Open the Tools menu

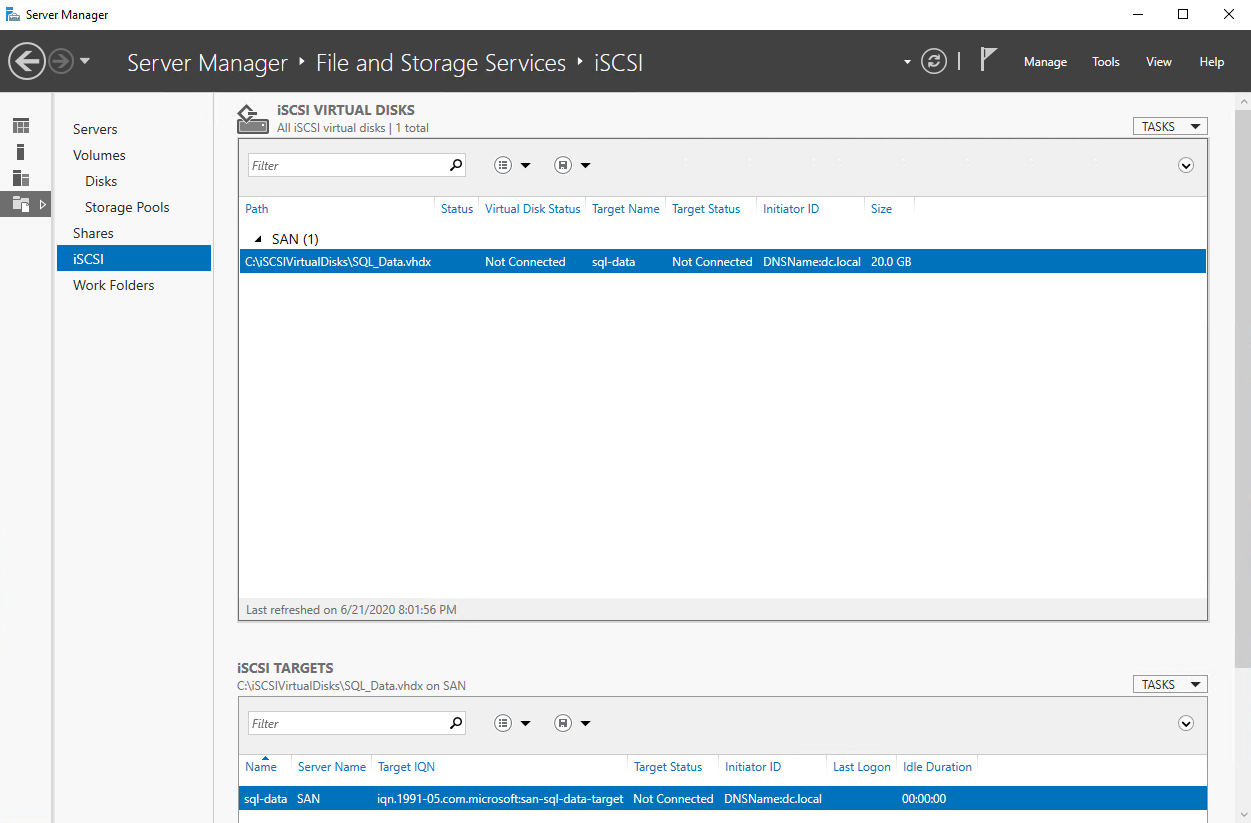1105,62
